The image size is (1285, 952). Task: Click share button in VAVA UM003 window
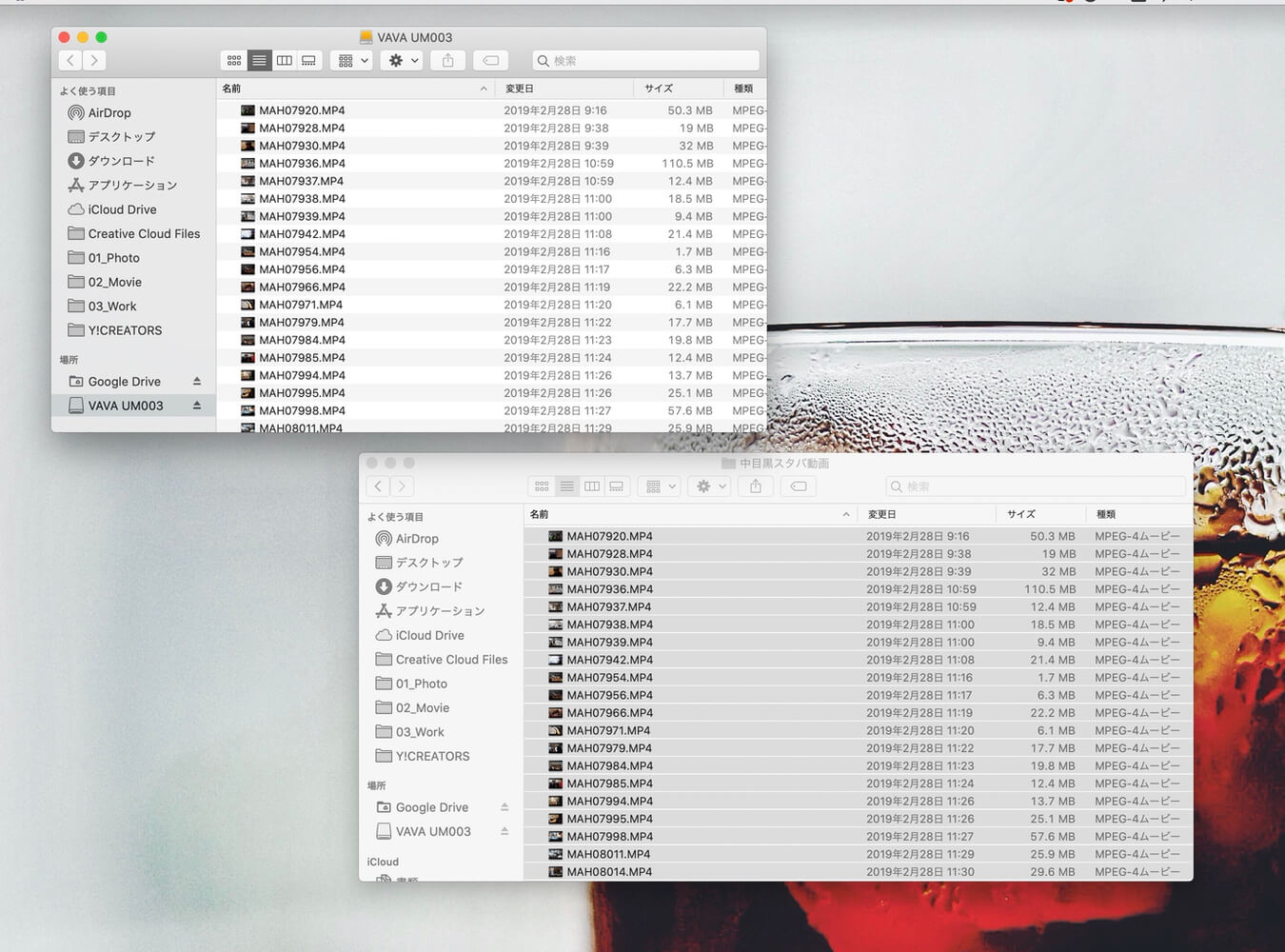point(448,61)
